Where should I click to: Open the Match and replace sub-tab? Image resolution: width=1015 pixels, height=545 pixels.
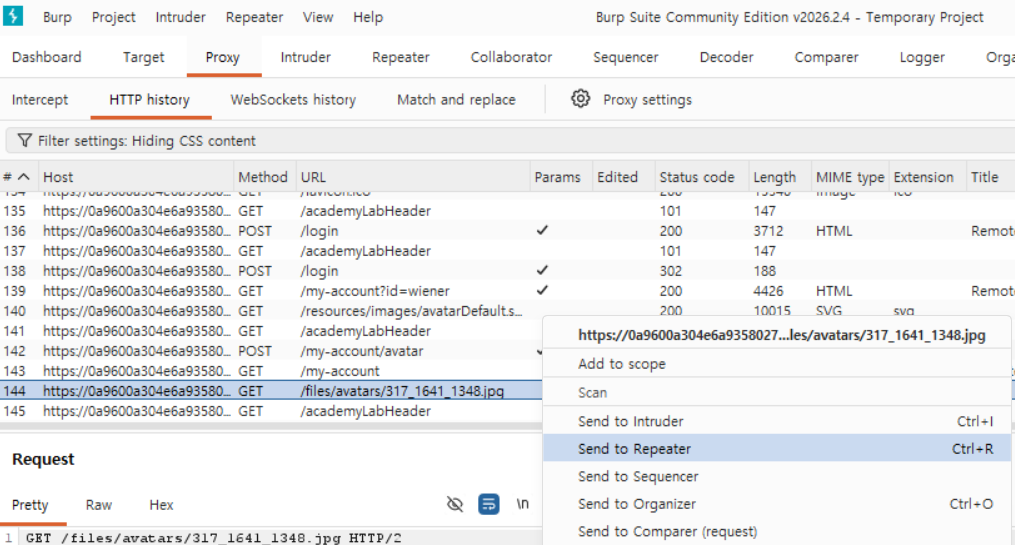click(456, 100)
